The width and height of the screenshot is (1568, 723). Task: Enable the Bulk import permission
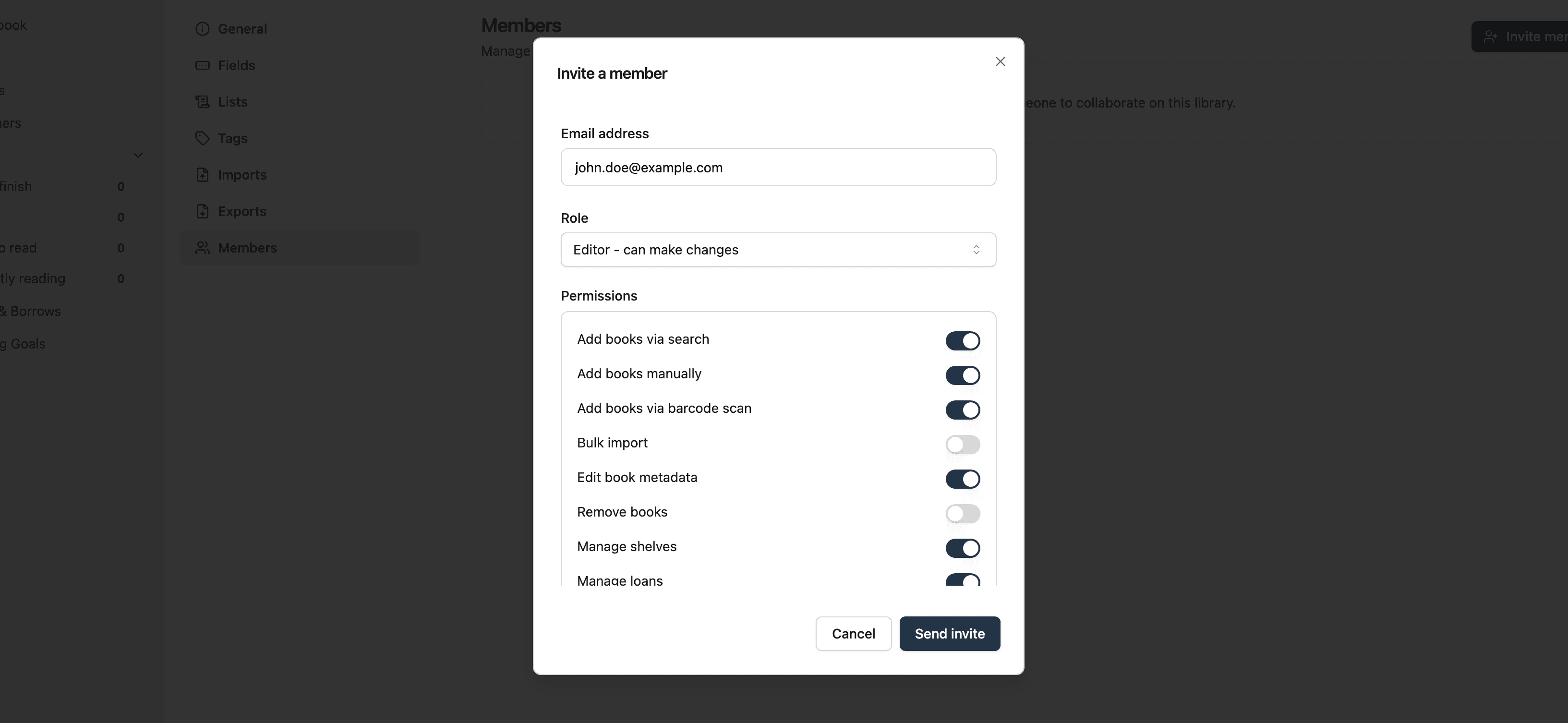(x=962, y=444)
